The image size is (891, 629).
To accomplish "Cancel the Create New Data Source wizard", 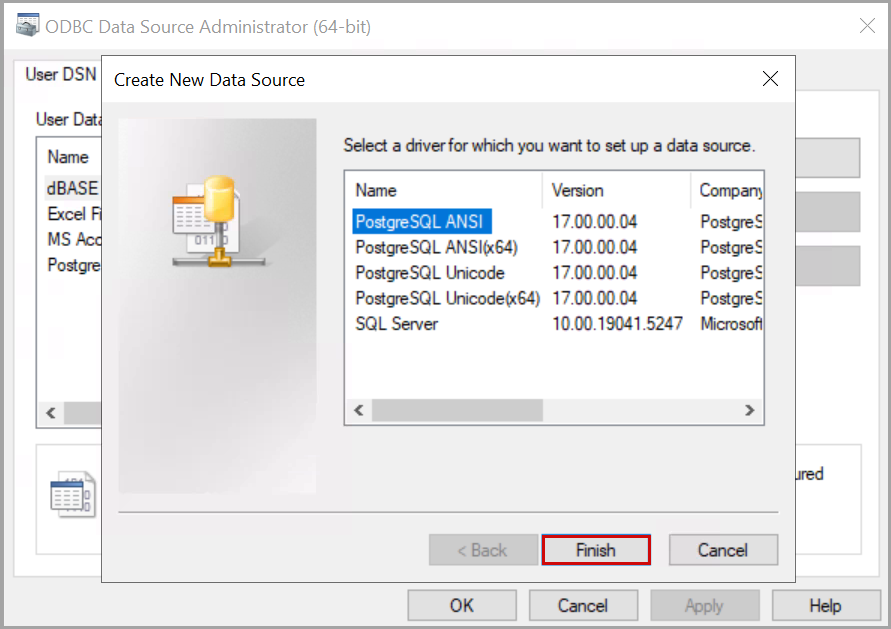I will click(722, 550).
